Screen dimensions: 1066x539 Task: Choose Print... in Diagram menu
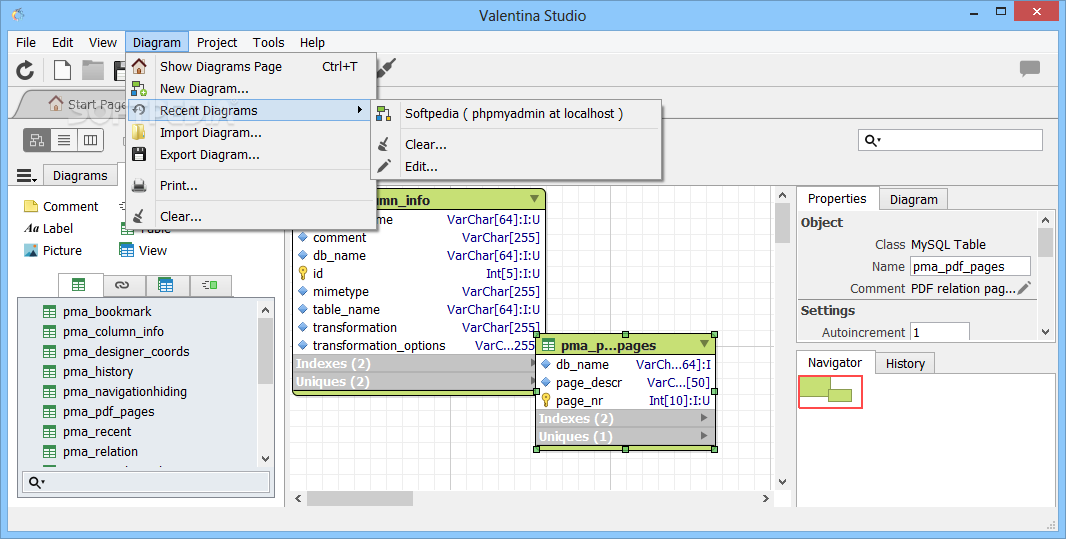pos(252,186)
